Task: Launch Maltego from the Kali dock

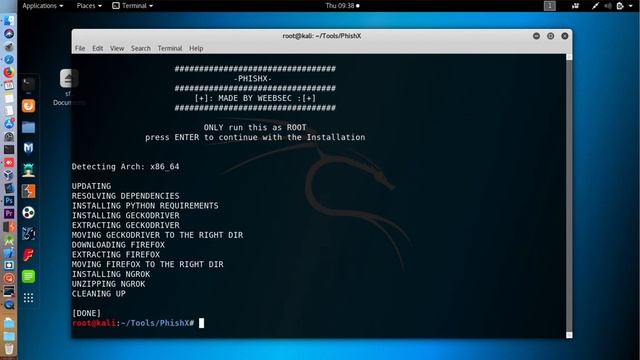Action: 29,233
